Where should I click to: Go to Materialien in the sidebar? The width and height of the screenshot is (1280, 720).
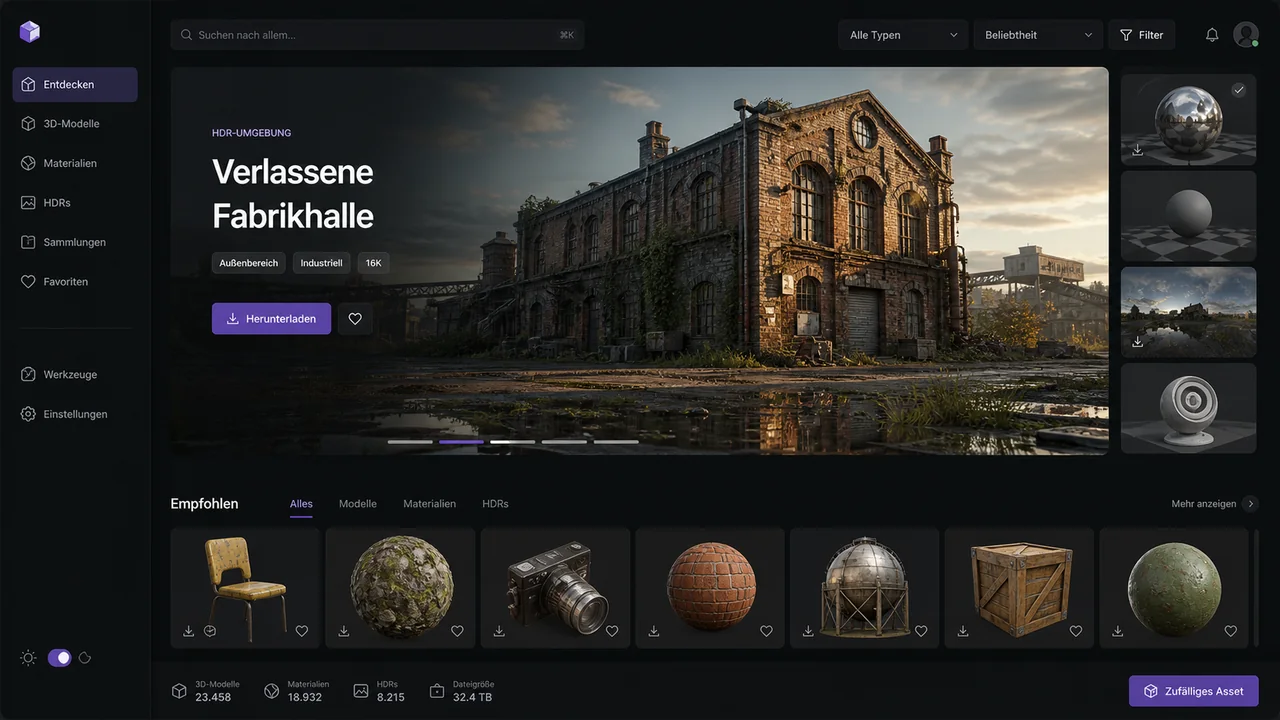75,163
